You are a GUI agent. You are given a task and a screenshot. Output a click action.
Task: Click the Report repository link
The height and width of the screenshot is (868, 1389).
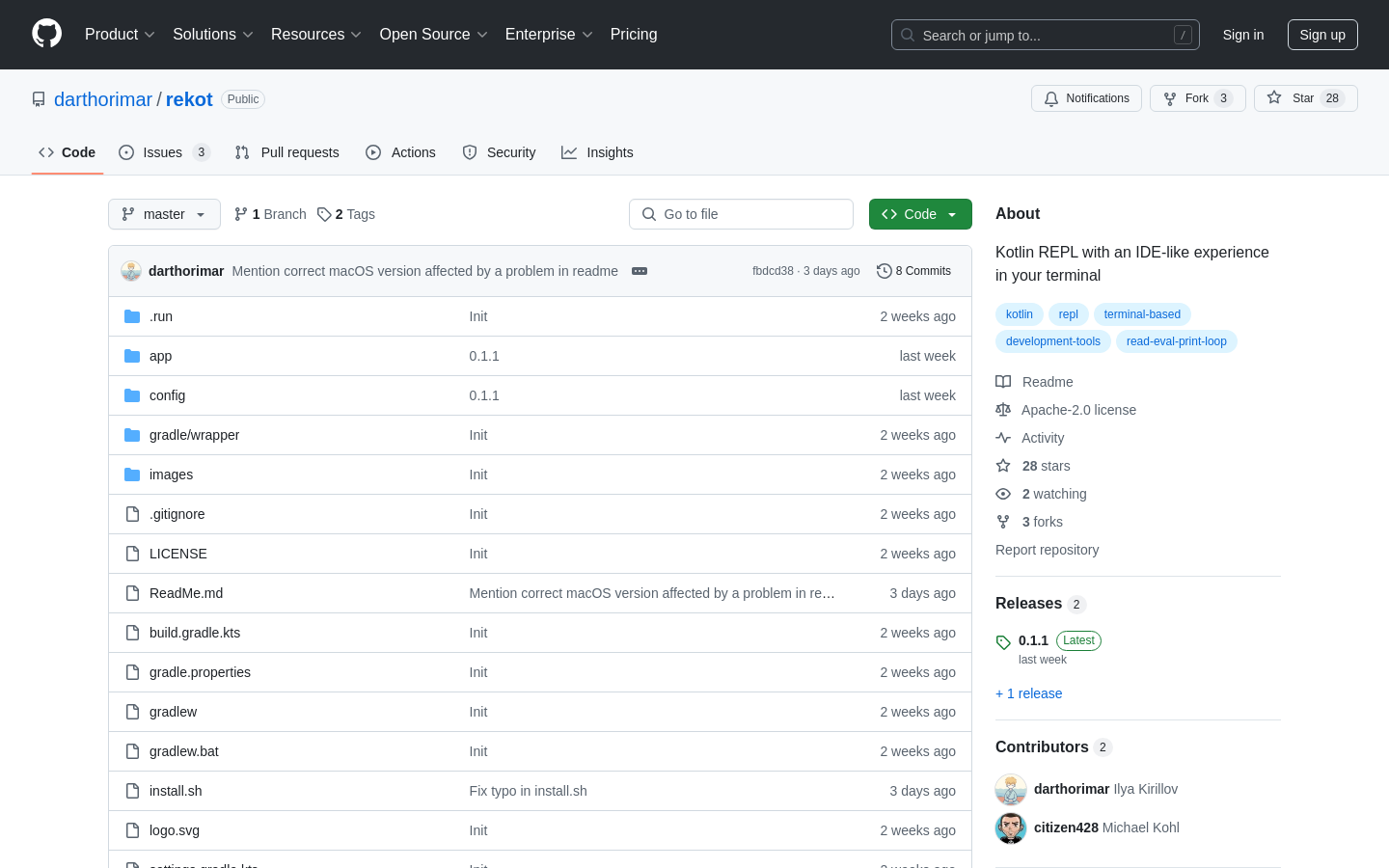coord(1047,550)
